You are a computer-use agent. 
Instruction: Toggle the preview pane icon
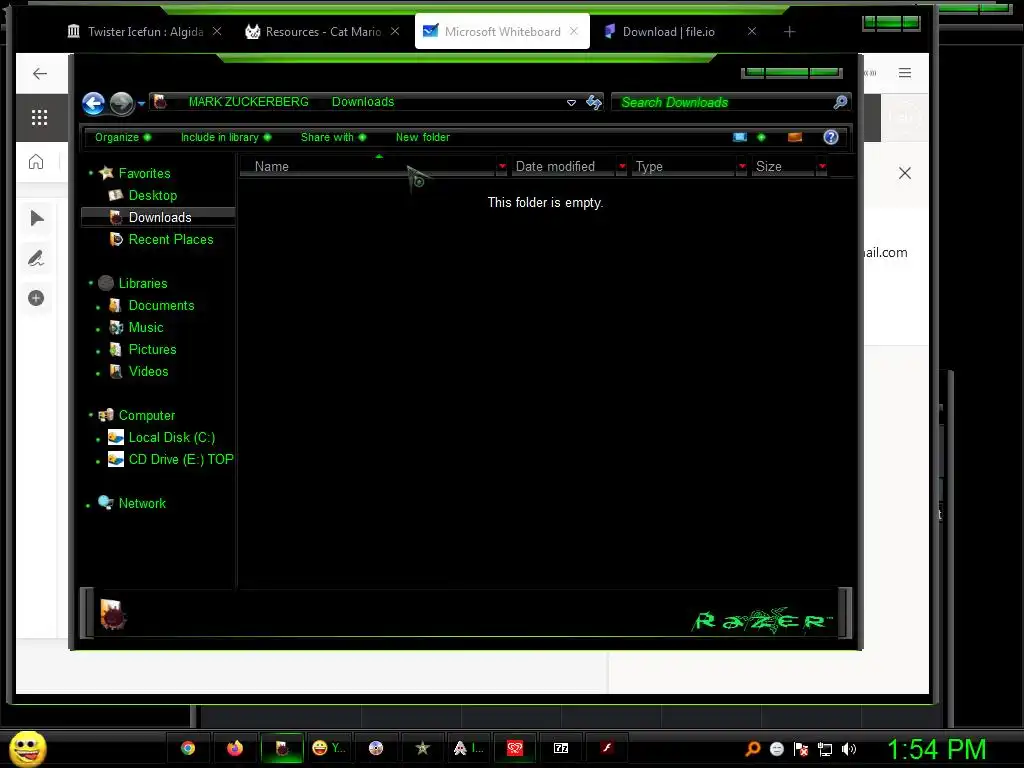[x=795, y=137]
